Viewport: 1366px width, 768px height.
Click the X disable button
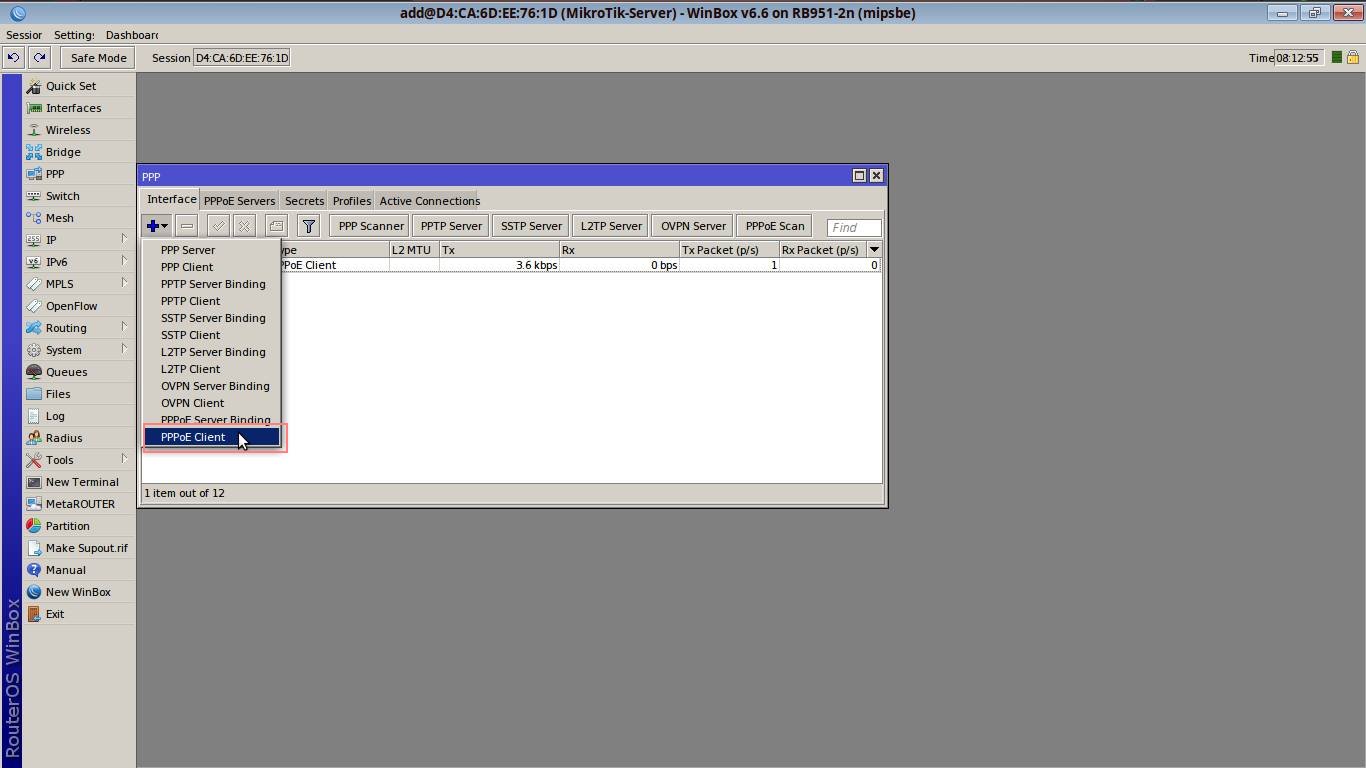click(x=244, y=226)
